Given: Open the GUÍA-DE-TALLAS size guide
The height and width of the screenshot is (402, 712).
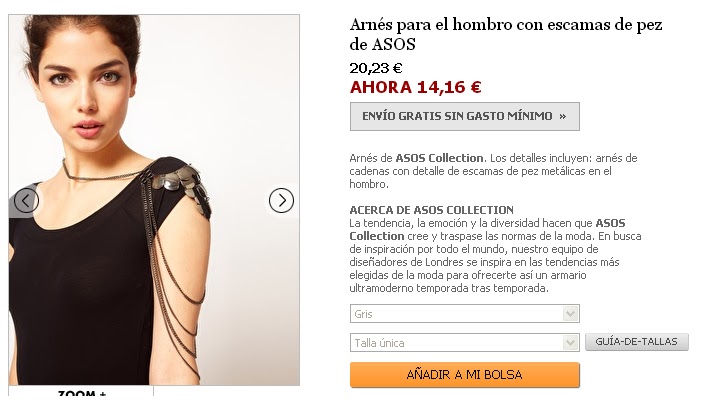Looking at the screenshot, I should [637, 342].
